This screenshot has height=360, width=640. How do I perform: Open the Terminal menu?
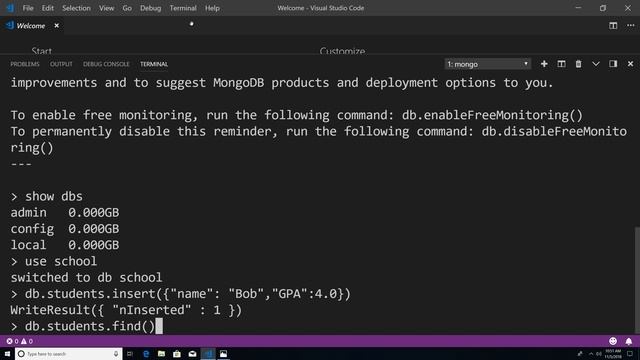183,8
